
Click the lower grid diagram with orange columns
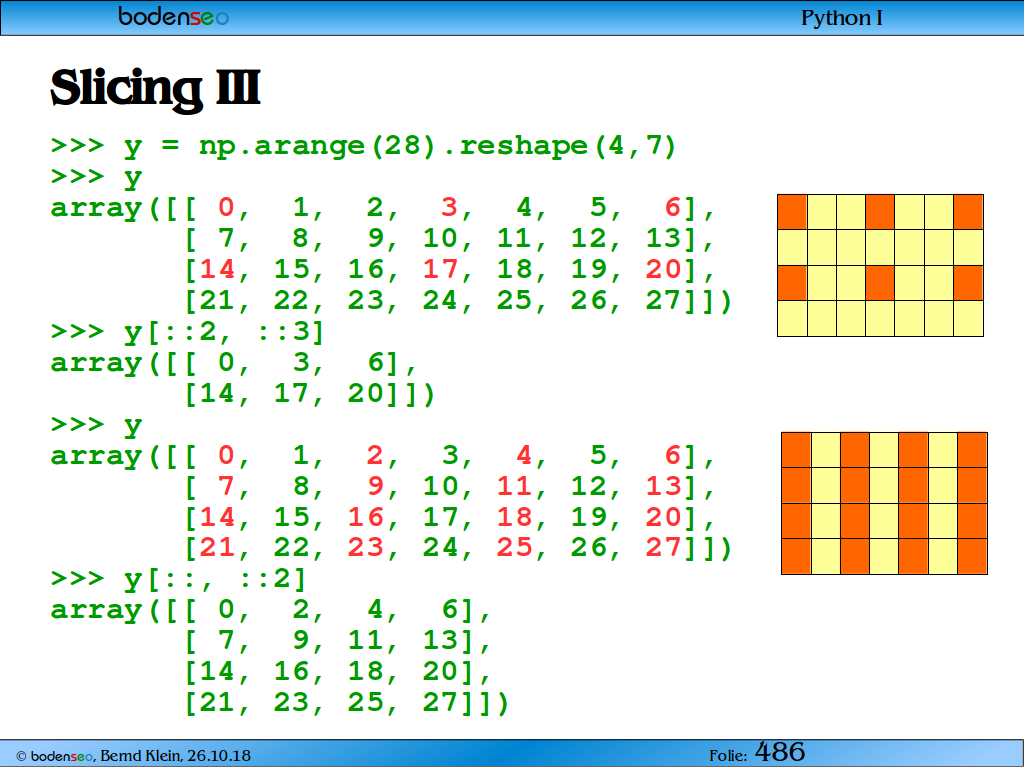click(884, 504)
